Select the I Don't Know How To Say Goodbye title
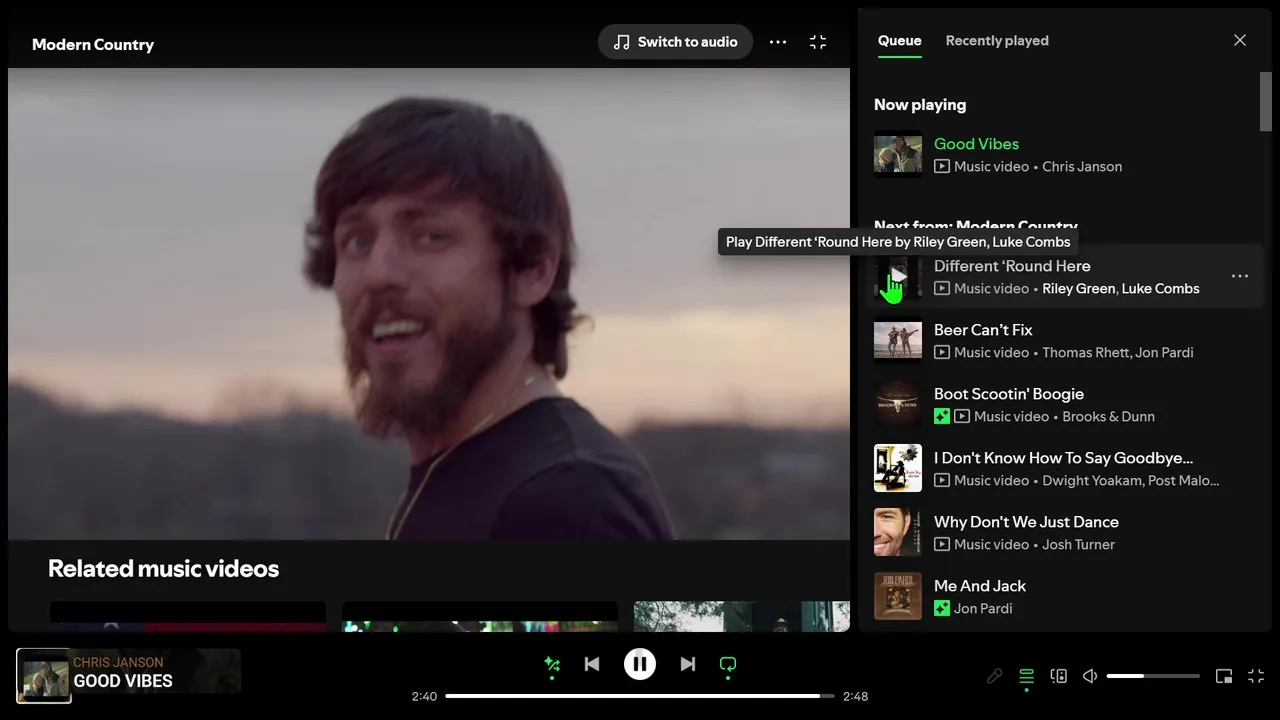 tap(1063, 458)
